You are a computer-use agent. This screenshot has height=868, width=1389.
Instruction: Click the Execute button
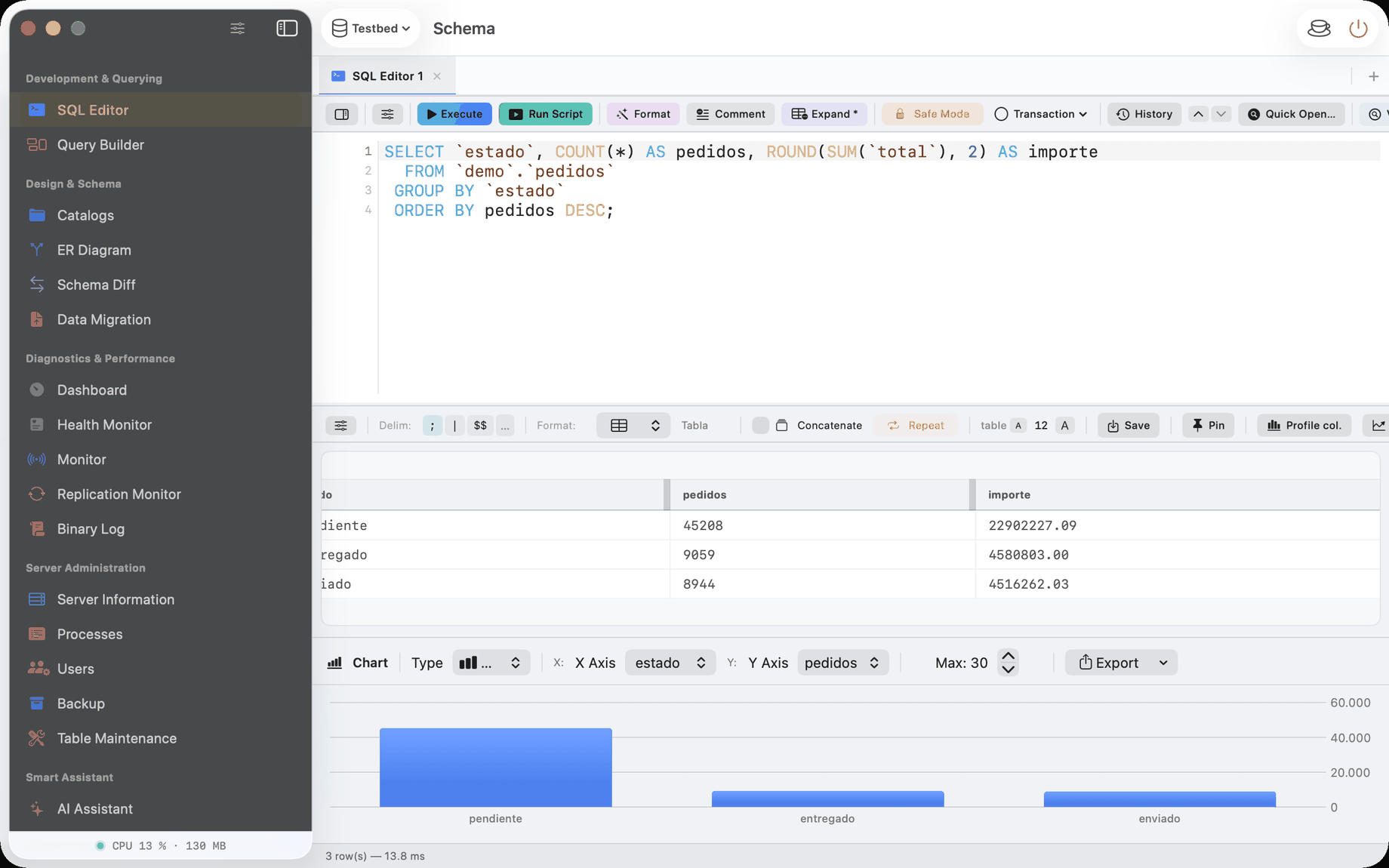click(454, 114)
